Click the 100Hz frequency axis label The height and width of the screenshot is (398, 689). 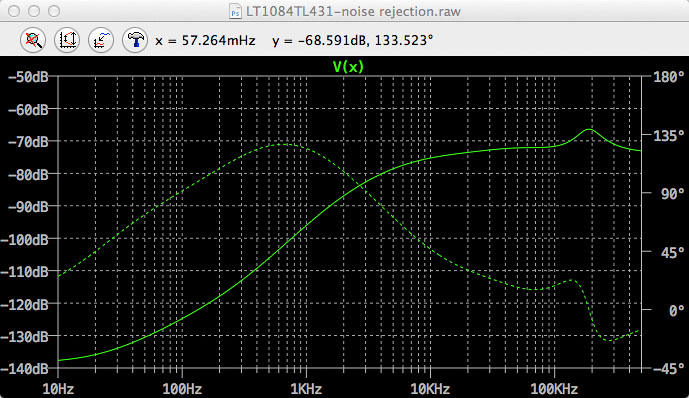[x=182, y=389]
